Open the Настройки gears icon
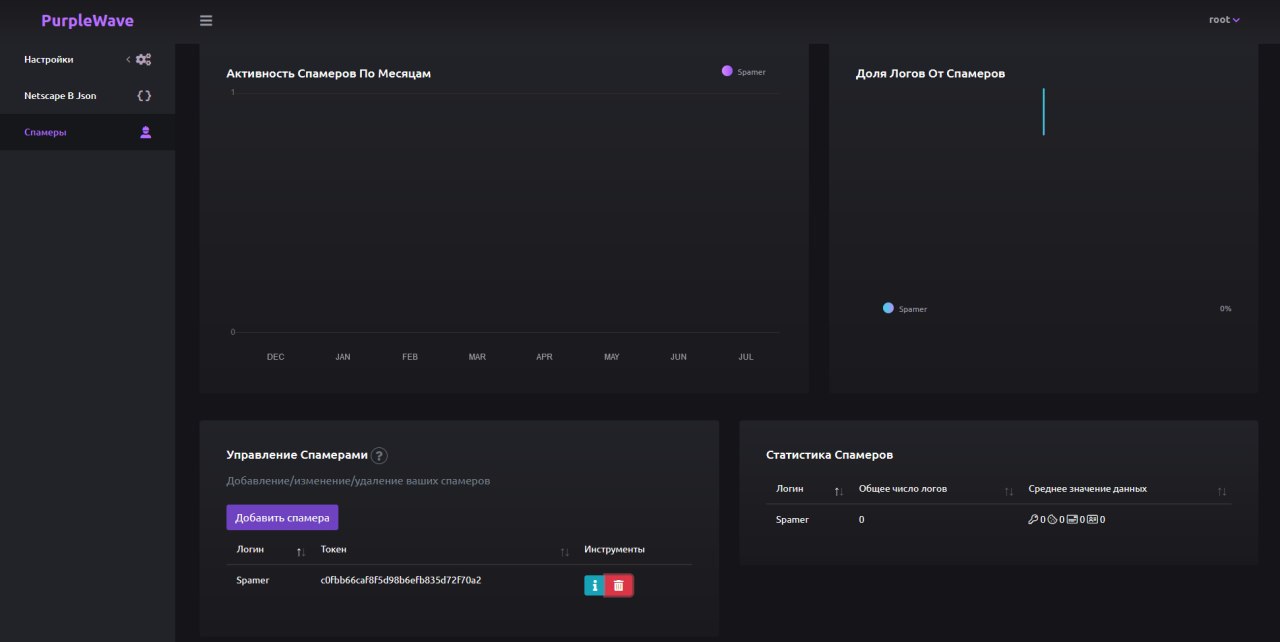This screenshot has width=1280, height=642. [x=144, y=59]
